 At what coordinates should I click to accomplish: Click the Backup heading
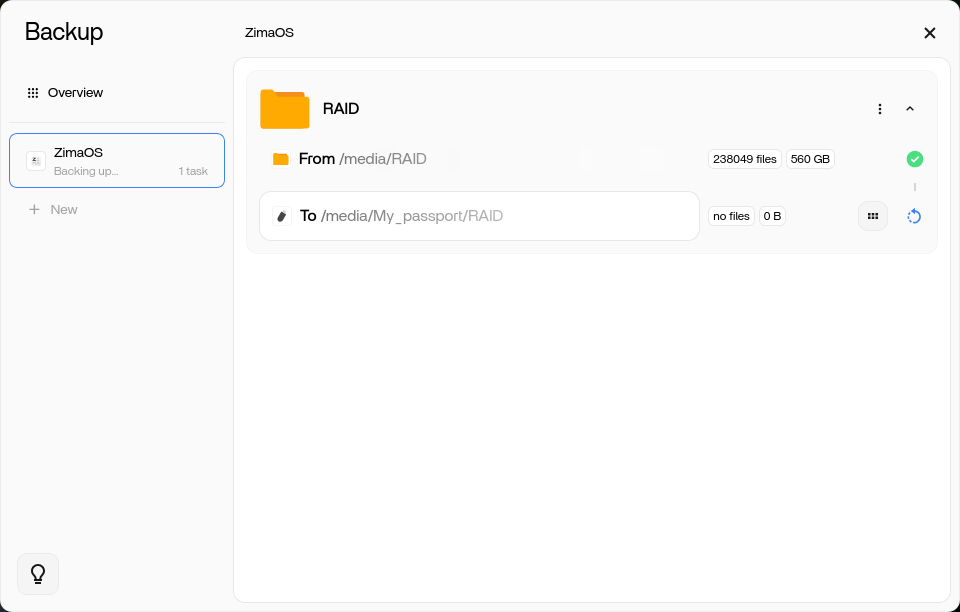(64, 31)
